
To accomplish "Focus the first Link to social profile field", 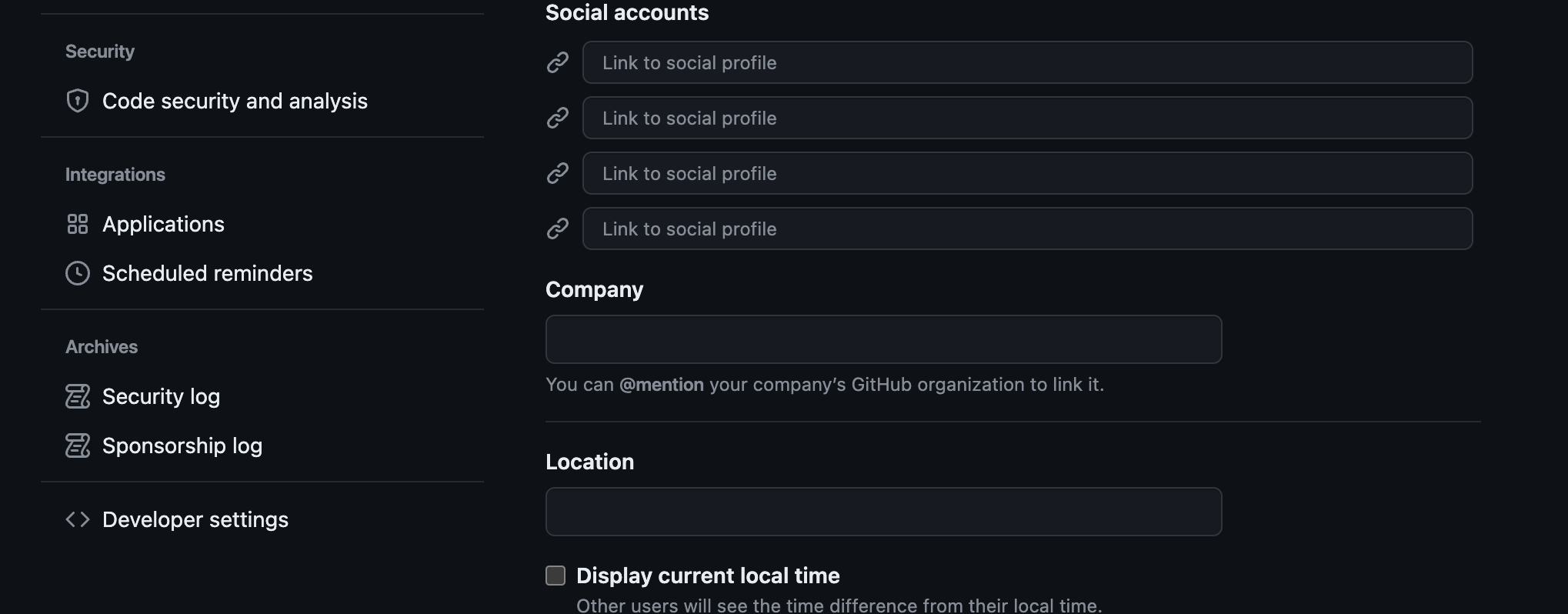I will coord(1028,62).
